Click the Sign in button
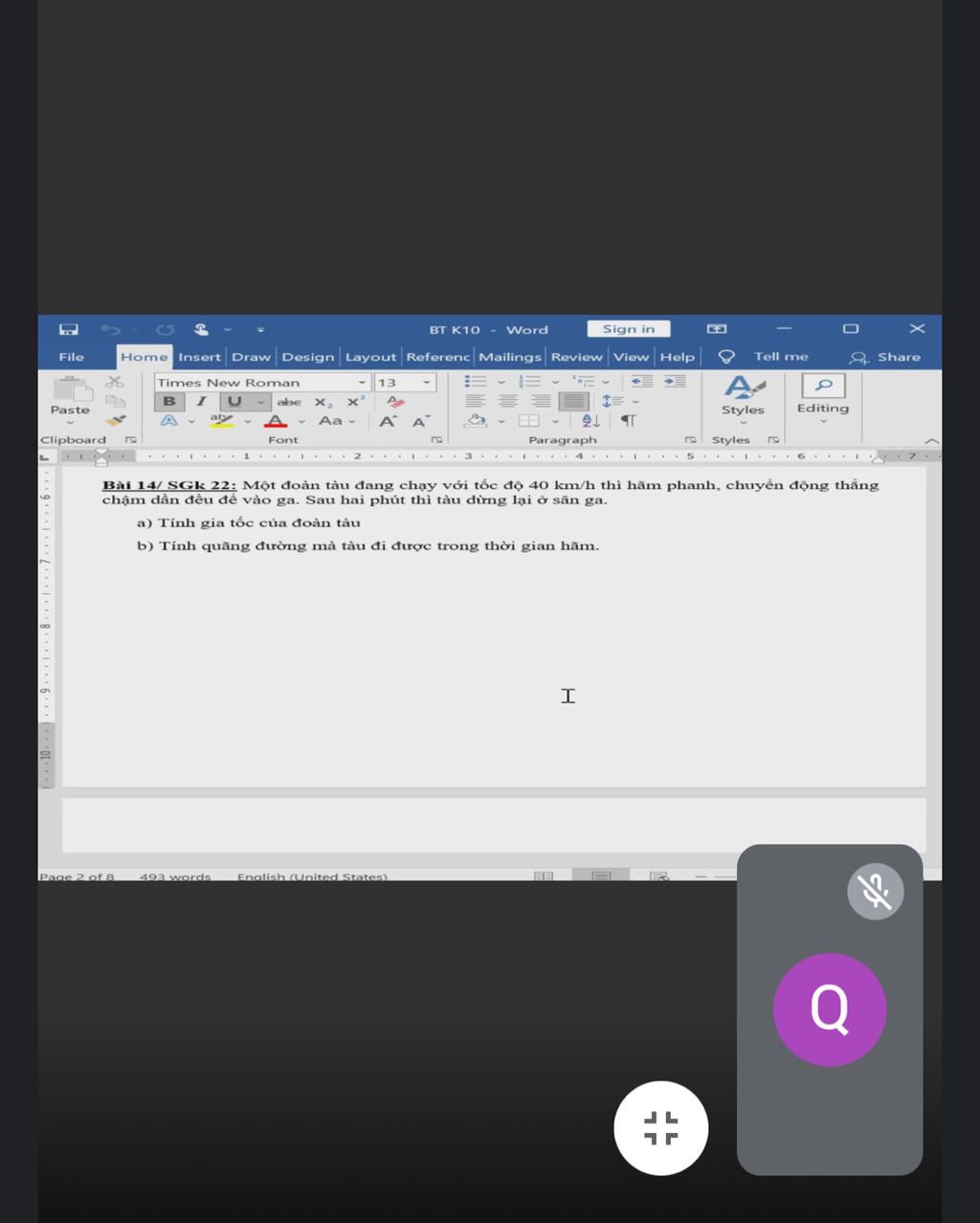 pyautogui.click(x=629, y=329)
